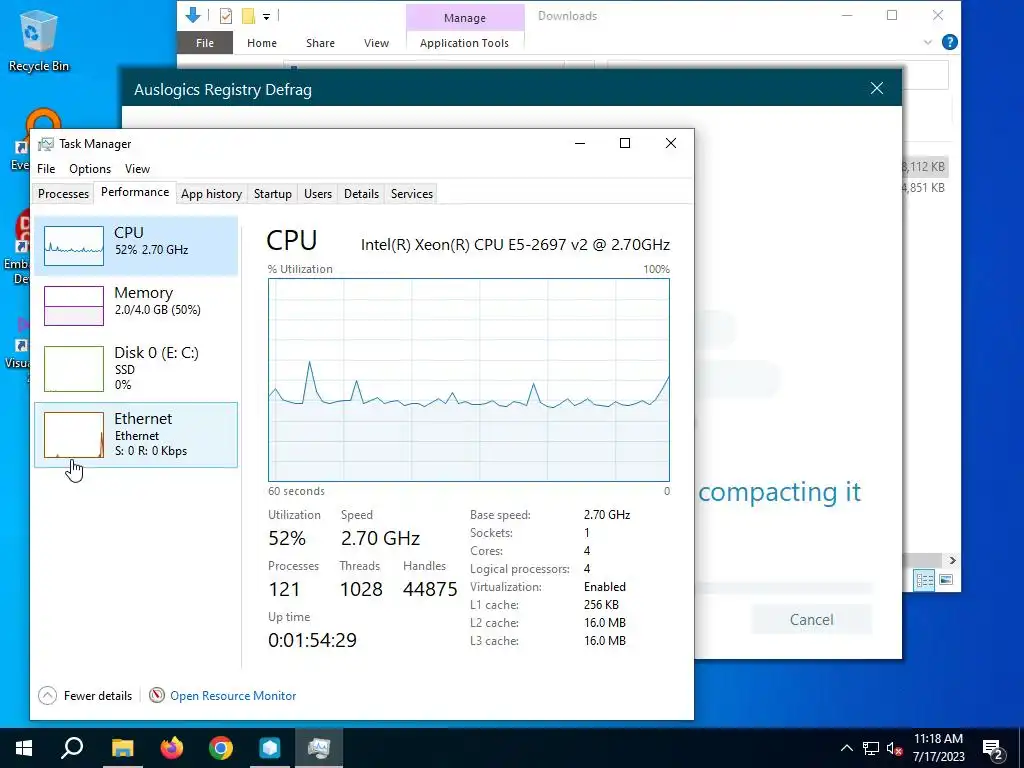Close the Auslogics Registry Defrag dialog
1024x768 pixels.
876,88
